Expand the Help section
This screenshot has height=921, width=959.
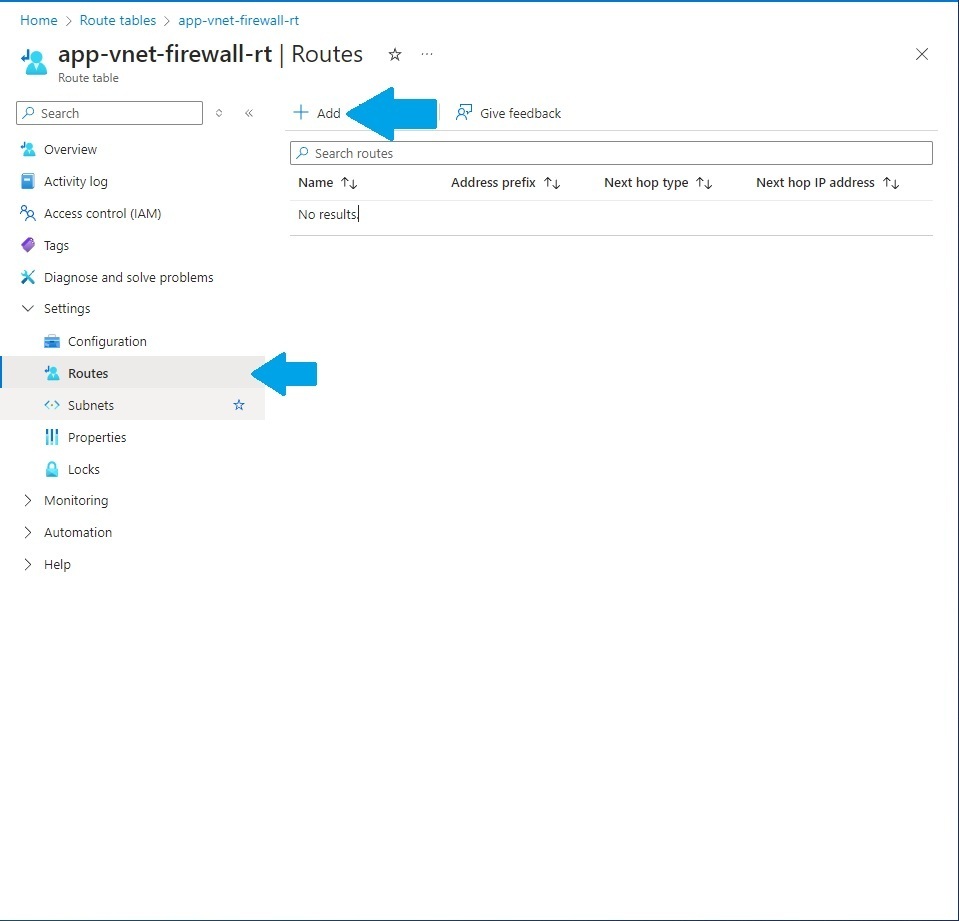coord(28,564)
